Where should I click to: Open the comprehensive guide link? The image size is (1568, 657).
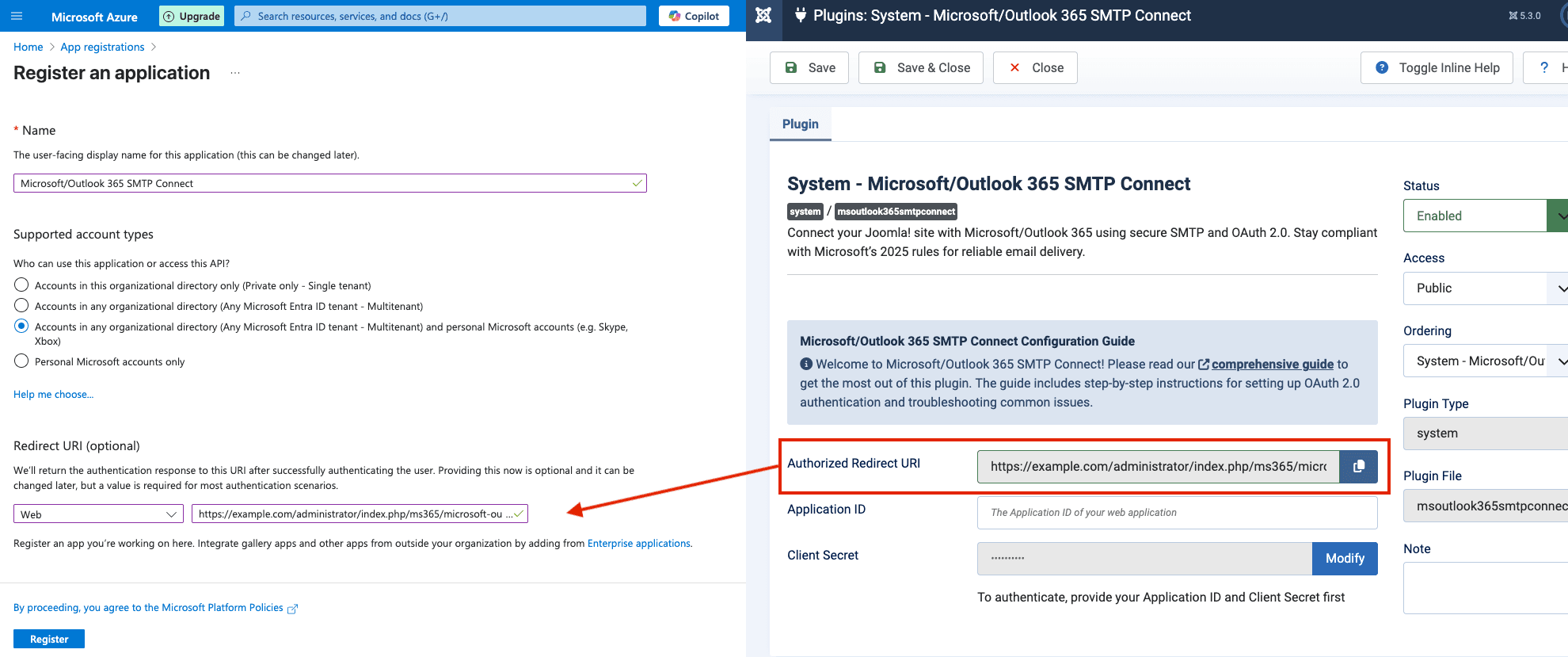(1272, 365)
